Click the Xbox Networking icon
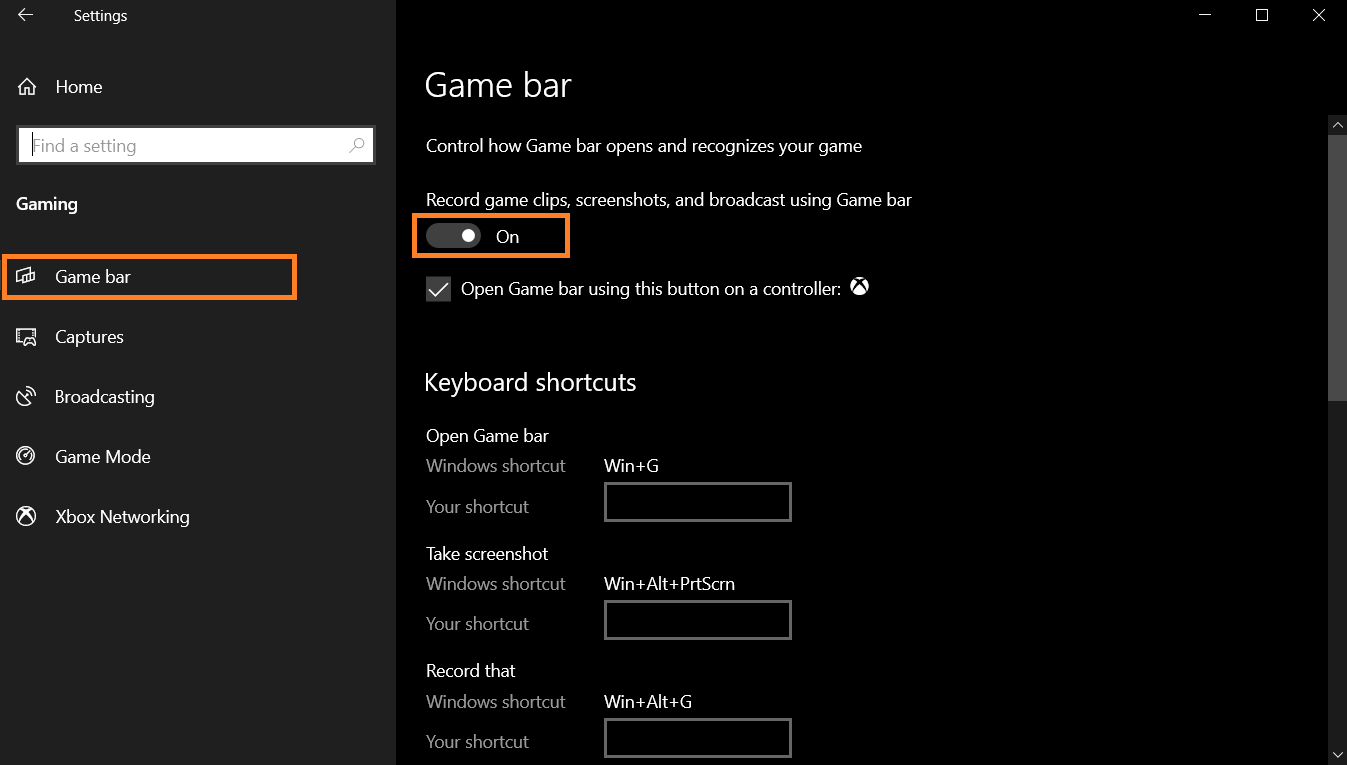The height and width of the screenshot is (765, 1347). click(26, 517)
